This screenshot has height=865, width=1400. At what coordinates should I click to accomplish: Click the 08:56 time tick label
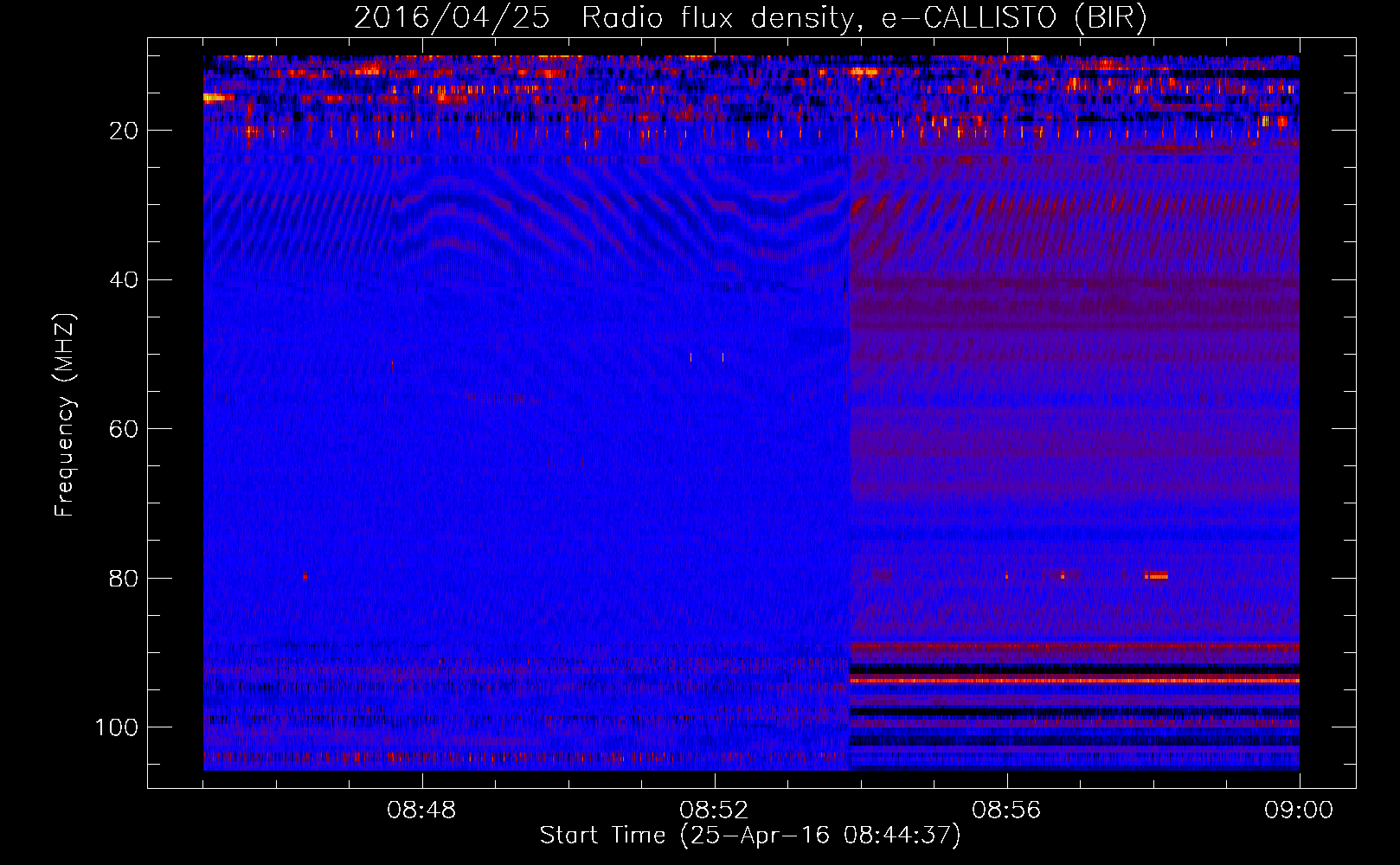tap(1006, 811)
